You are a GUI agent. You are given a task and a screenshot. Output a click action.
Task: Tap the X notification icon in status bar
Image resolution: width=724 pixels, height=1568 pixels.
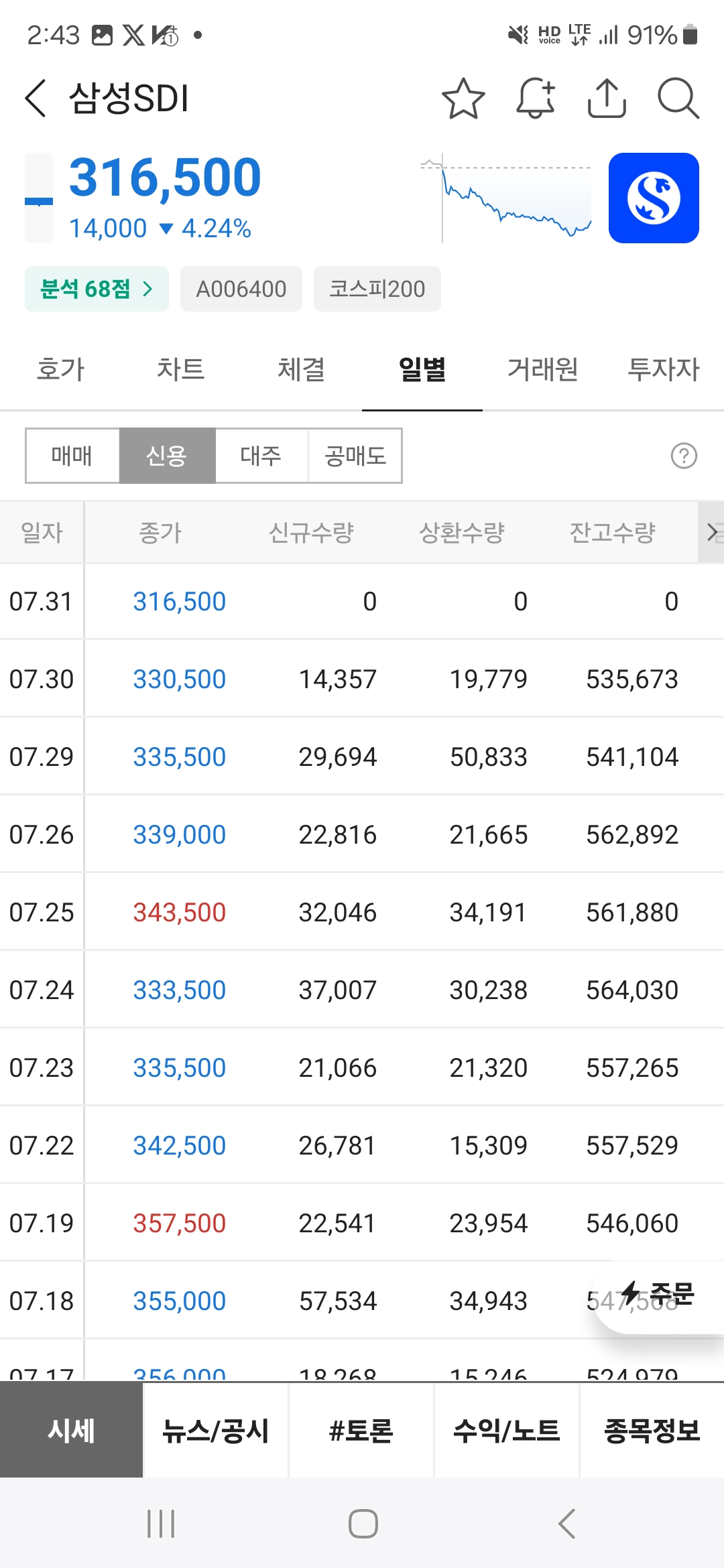[133, 35]
